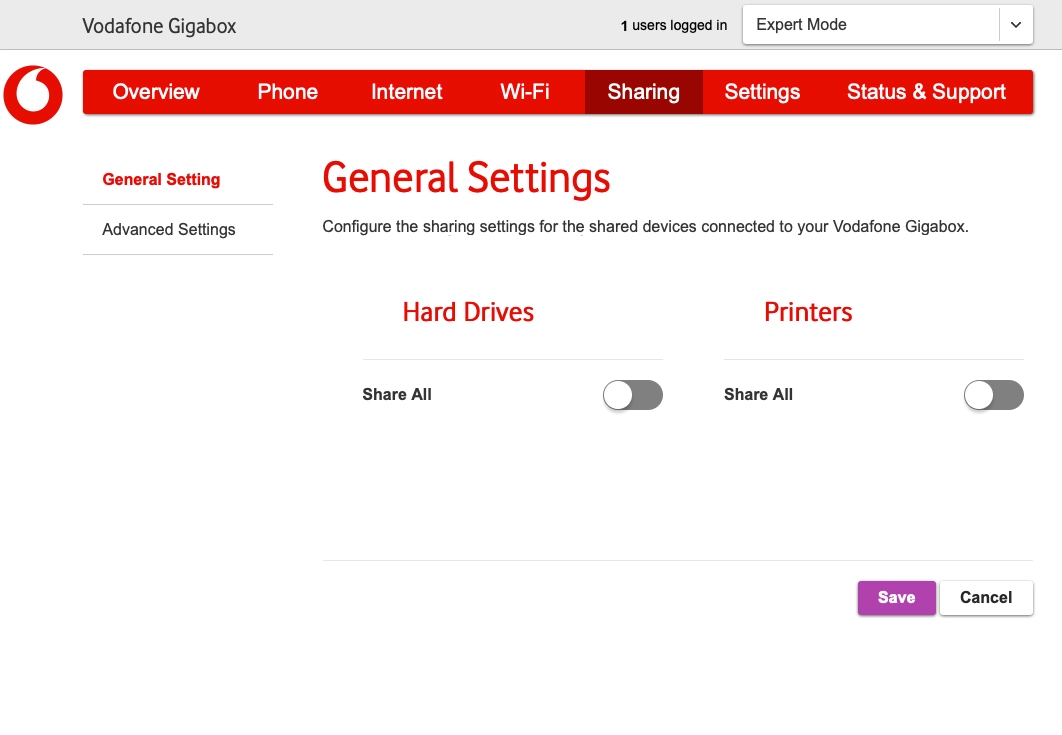The width and height of the screenshot is (1062, 735).
Task: Click the users logged in counter
Action: tap(673, 25)
